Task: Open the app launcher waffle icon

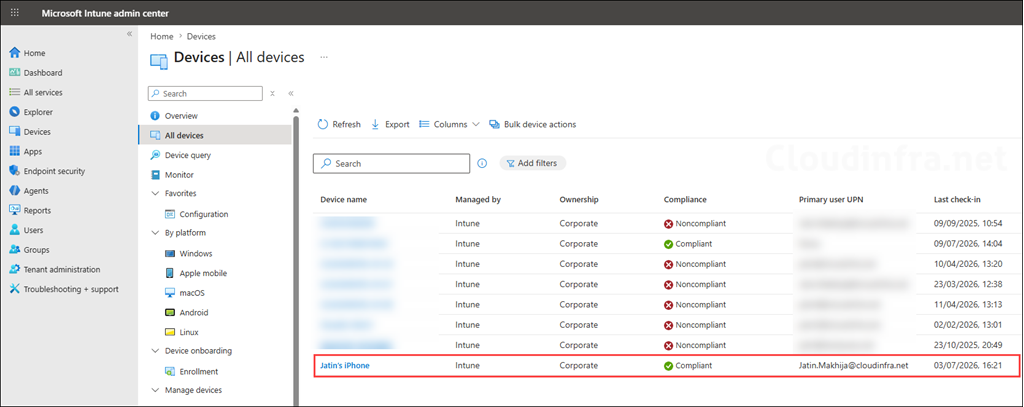Action: click(x=15, y=13)
